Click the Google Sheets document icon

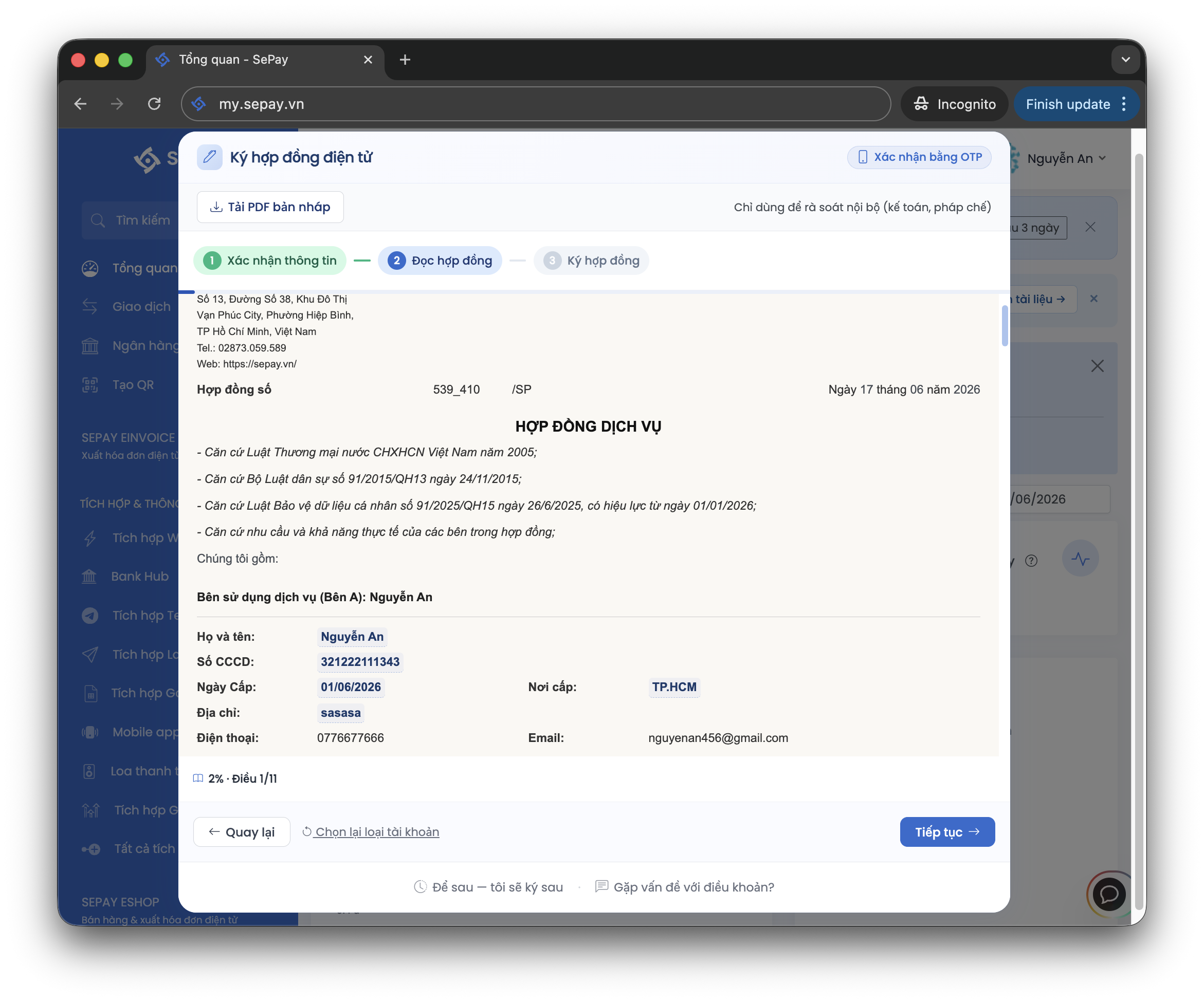(x=90, y=693)
